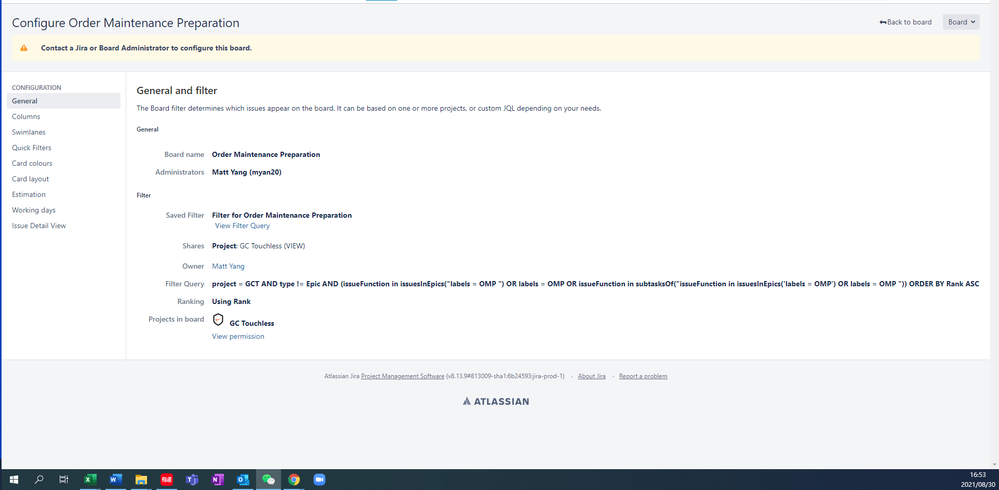Click the General and filter heading
999x490 pixels.
(177, 90)
